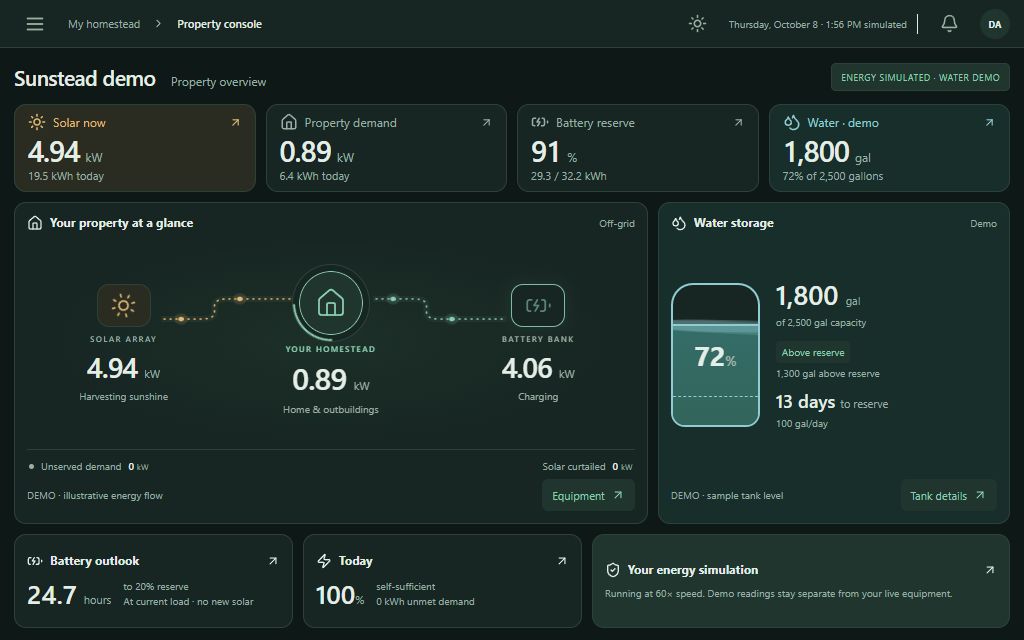Expand Battery outlook card arrow
The width and height of the screenshot is (1024, 640).
273,561
